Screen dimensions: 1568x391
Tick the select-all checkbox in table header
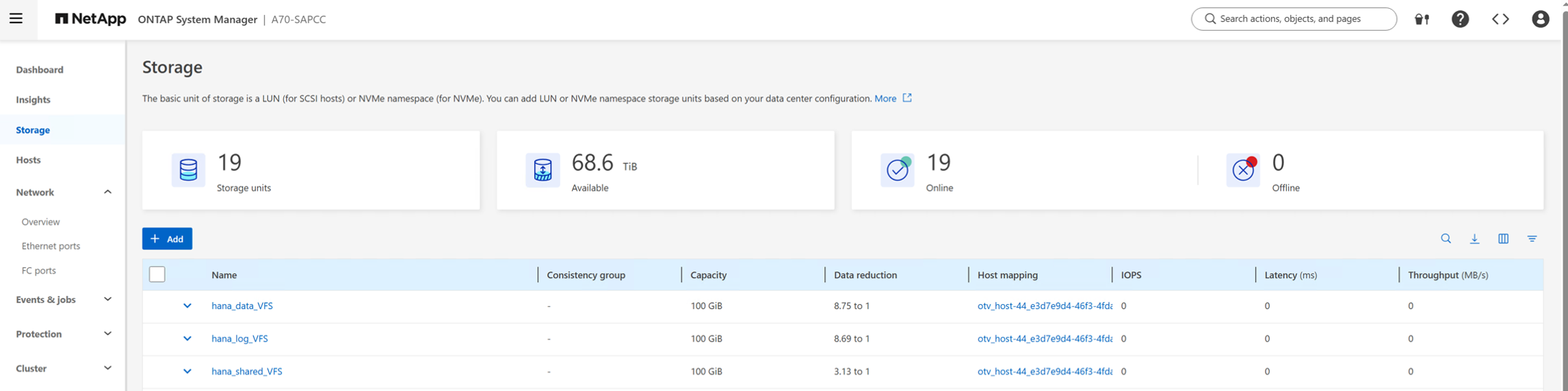point(157,274)
